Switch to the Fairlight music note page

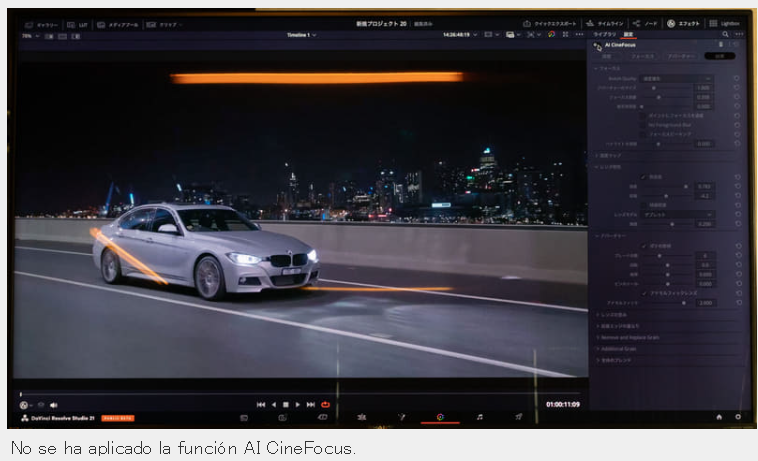(x=480, y=417)
